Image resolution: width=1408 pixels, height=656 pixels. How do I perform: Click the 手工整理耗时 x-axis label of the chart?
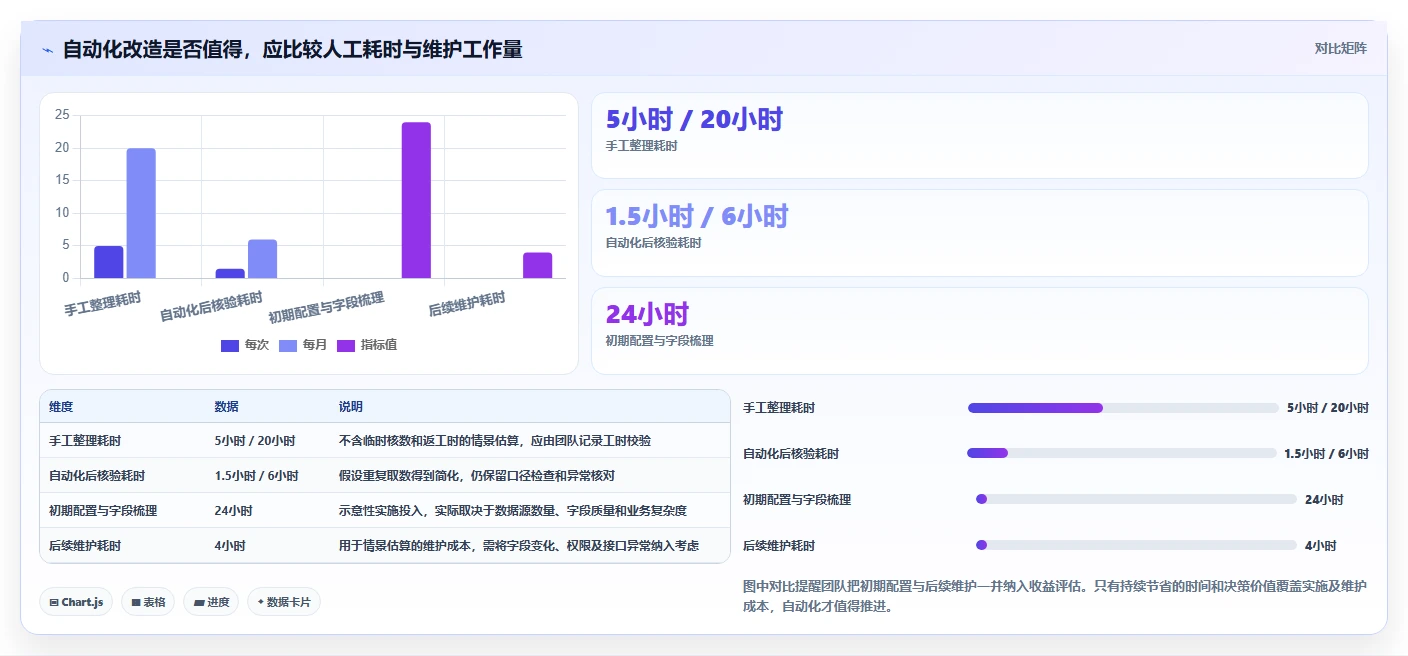(x=103, y=303)
